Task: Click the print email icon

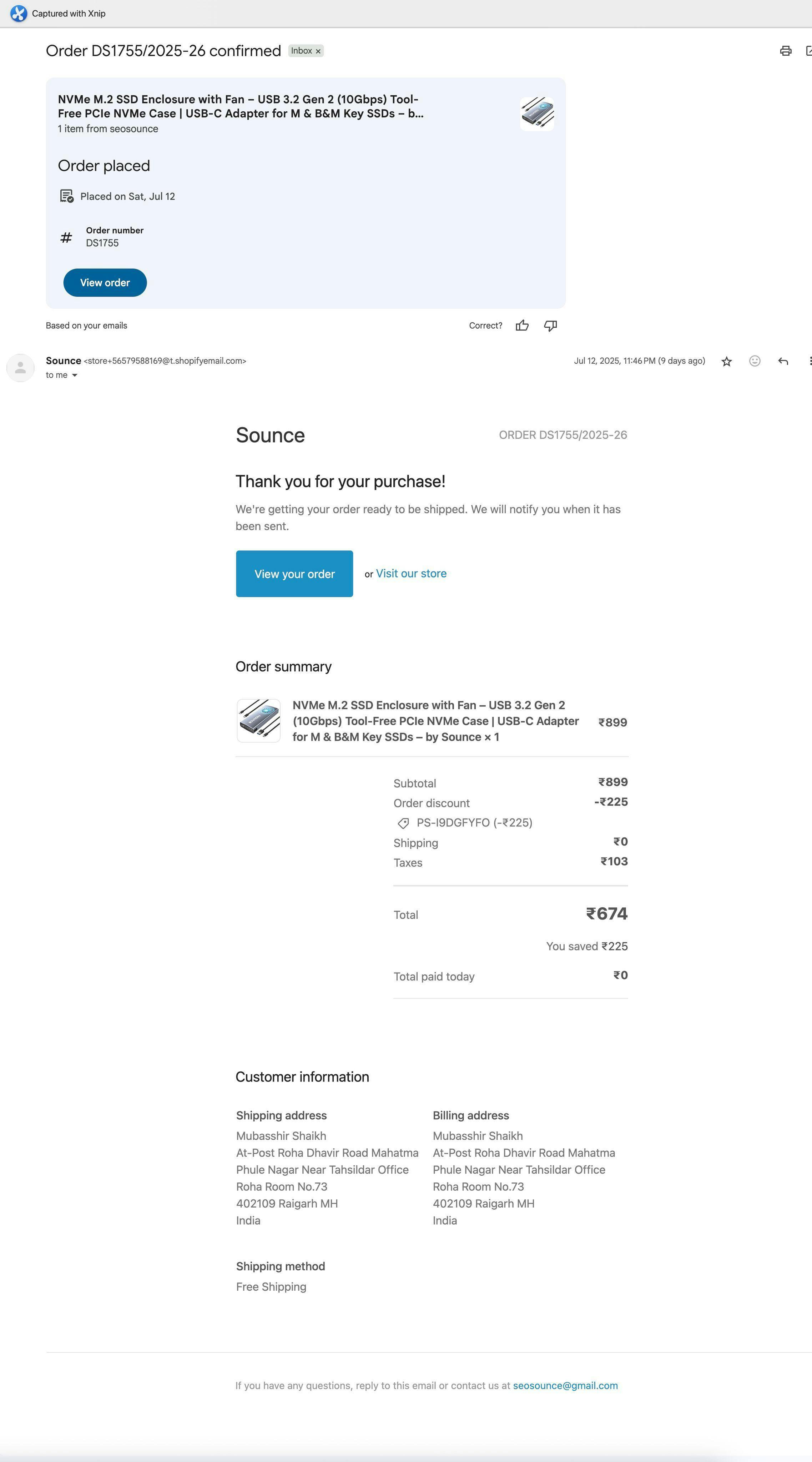Action: coord(785,51)
